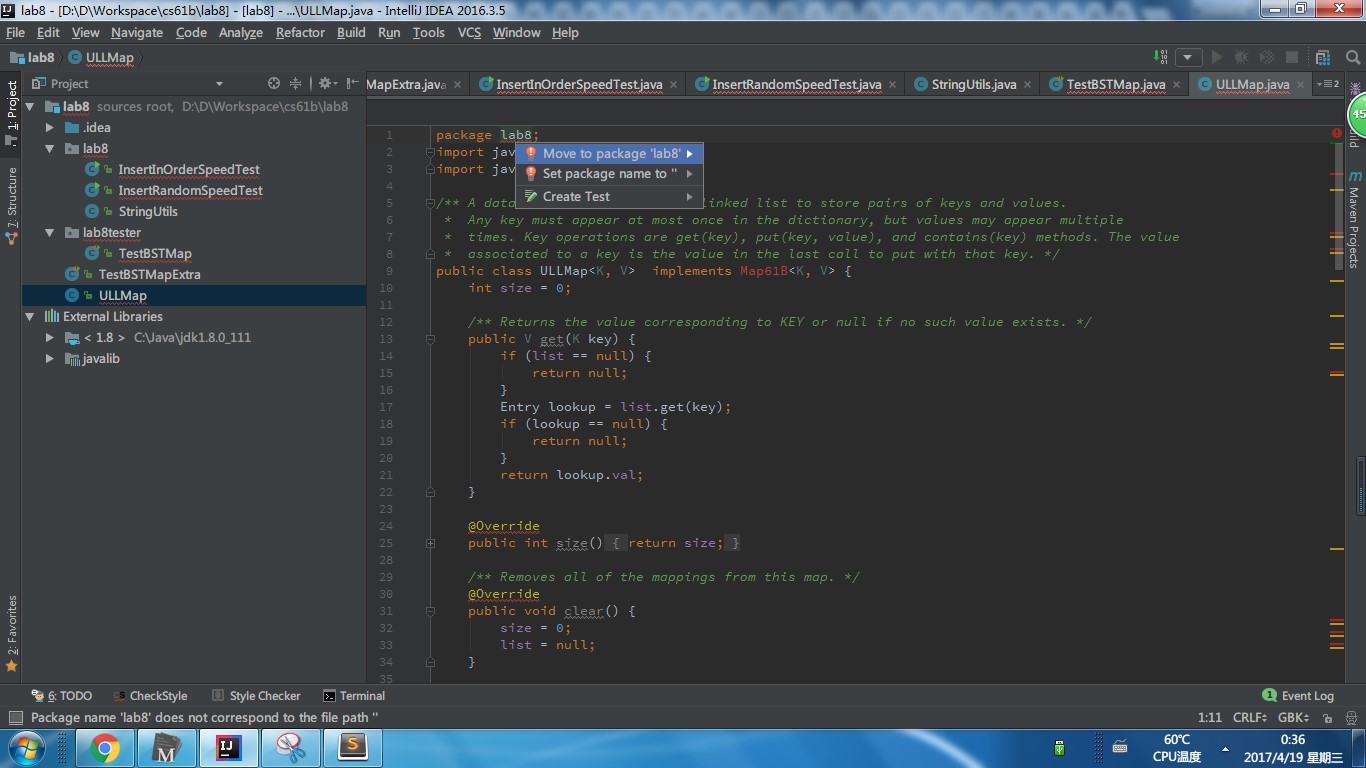Click the green Run arrow icon
The height and width of the screenshot is (768, 1366).
click(1217, 58)
